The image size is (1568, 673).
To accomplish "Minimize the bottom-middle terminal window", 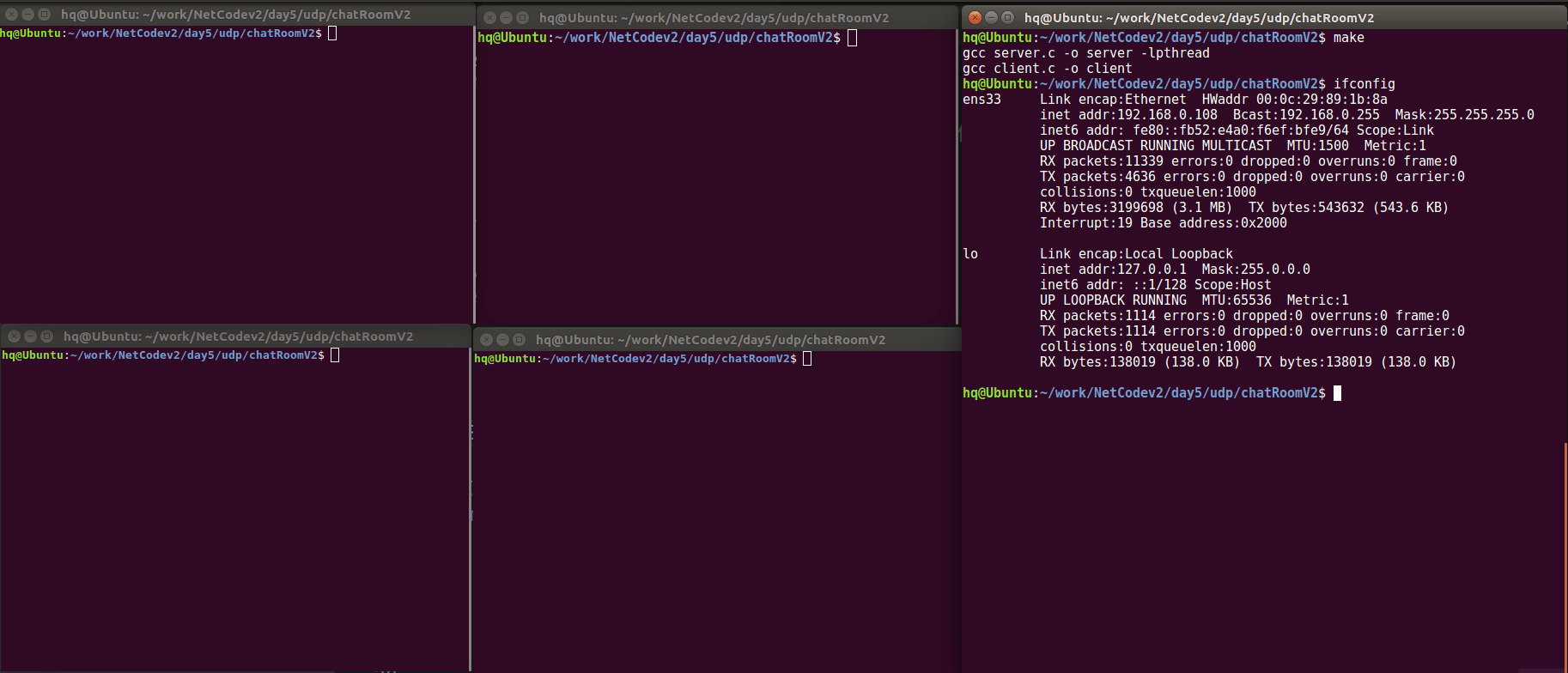I will 502,340.
